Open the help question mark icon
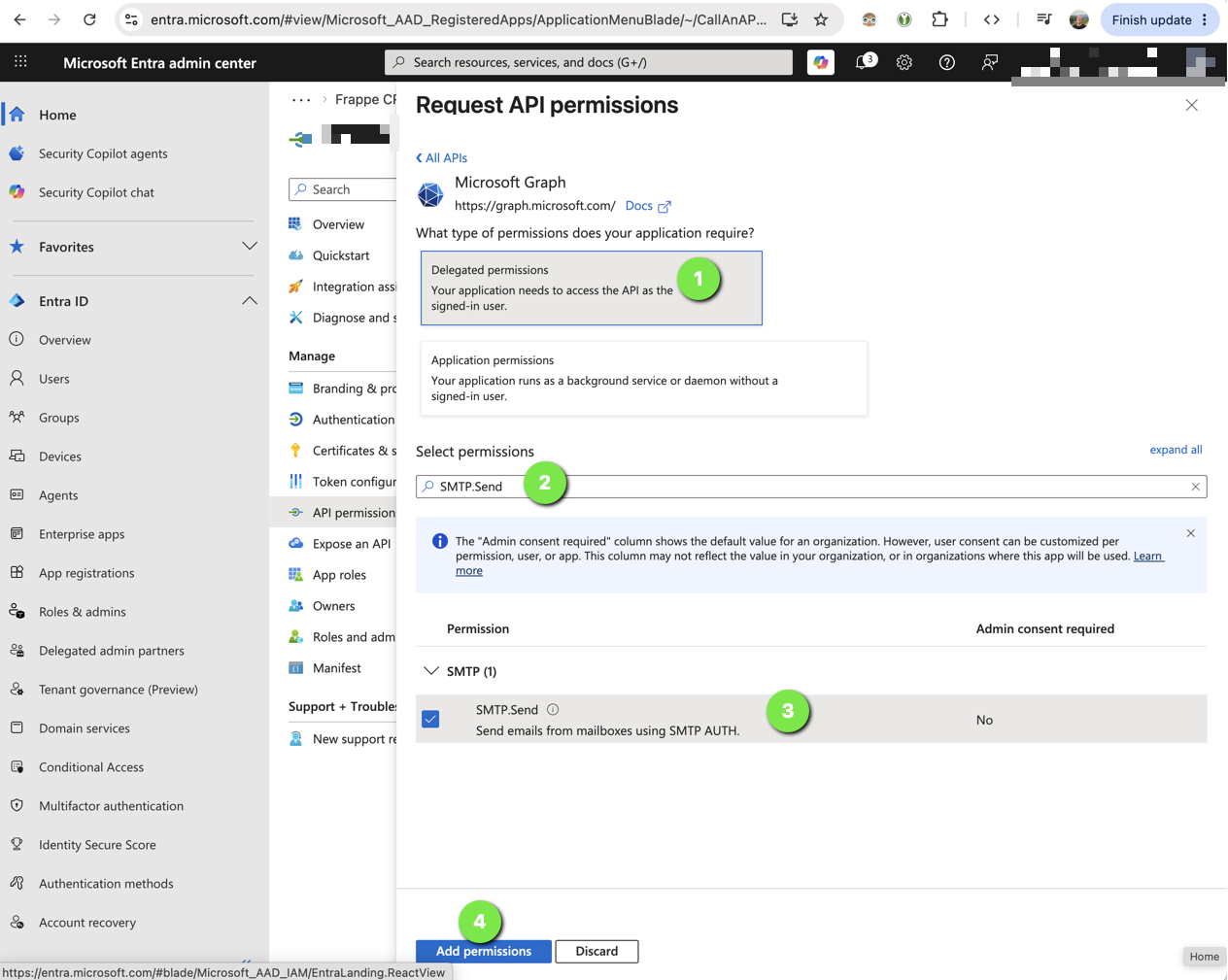The width and height of the screenshot is (1228, 980). pyautogui.click(x=947, y=62)
